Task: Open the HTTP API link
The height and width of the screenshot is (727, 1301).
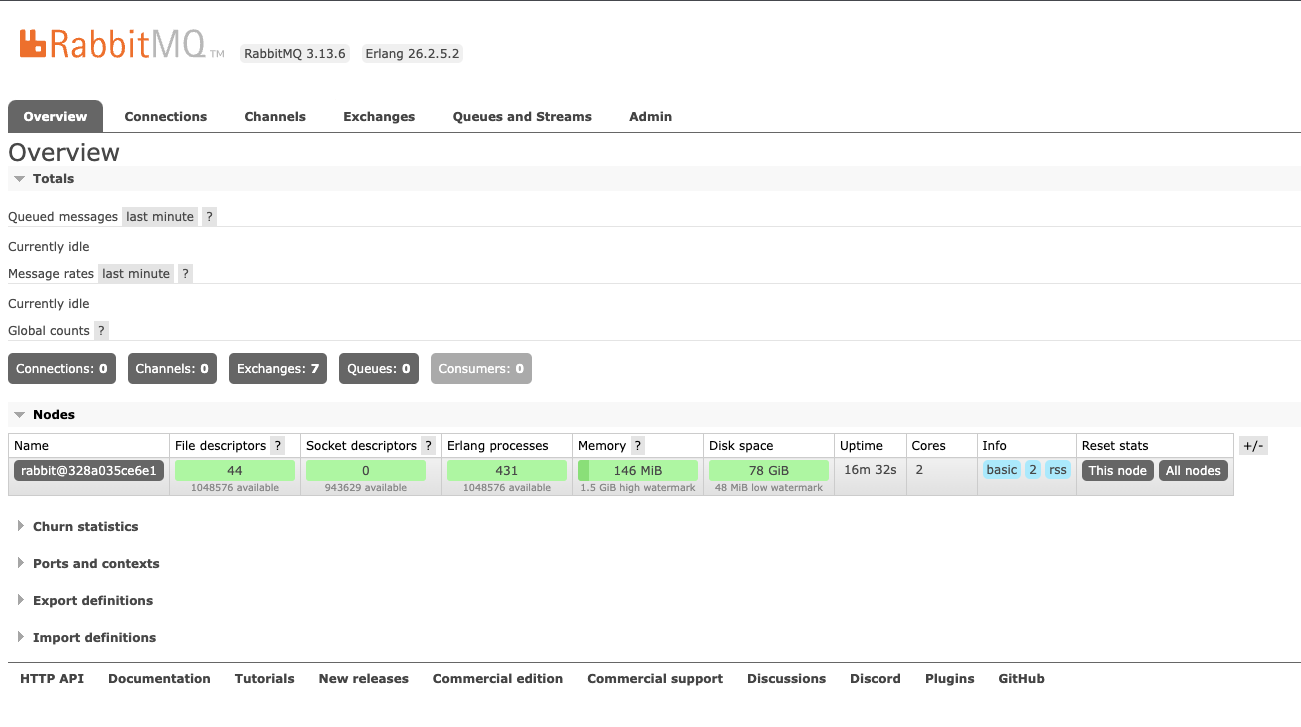Action: click(x=52, y=679)
